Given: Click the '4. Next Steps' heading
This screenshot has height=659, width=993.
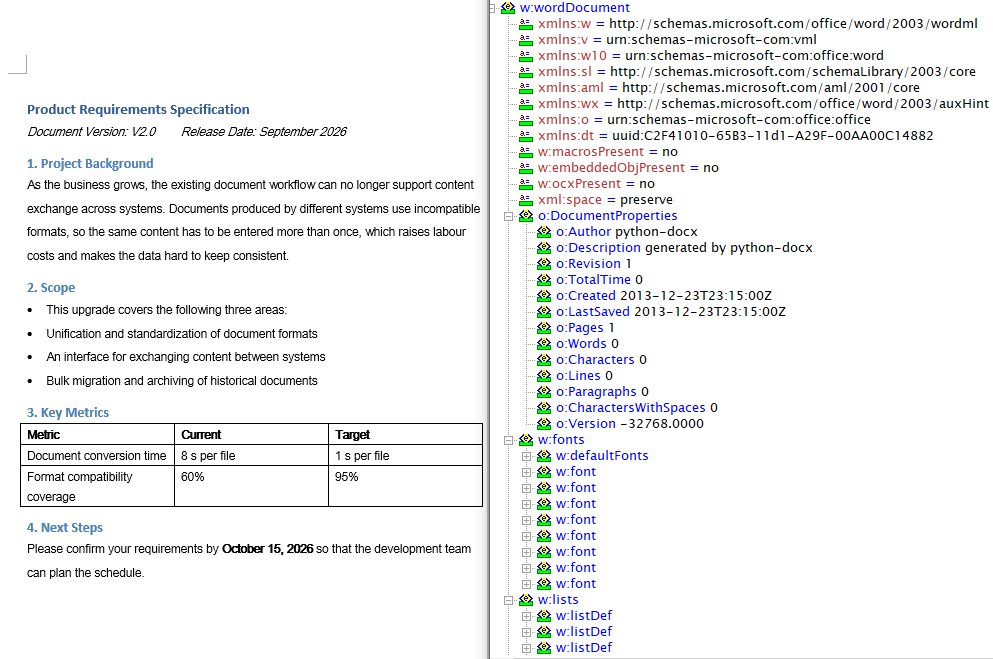Looking at the screenshot, I should [x=65, y=528].
